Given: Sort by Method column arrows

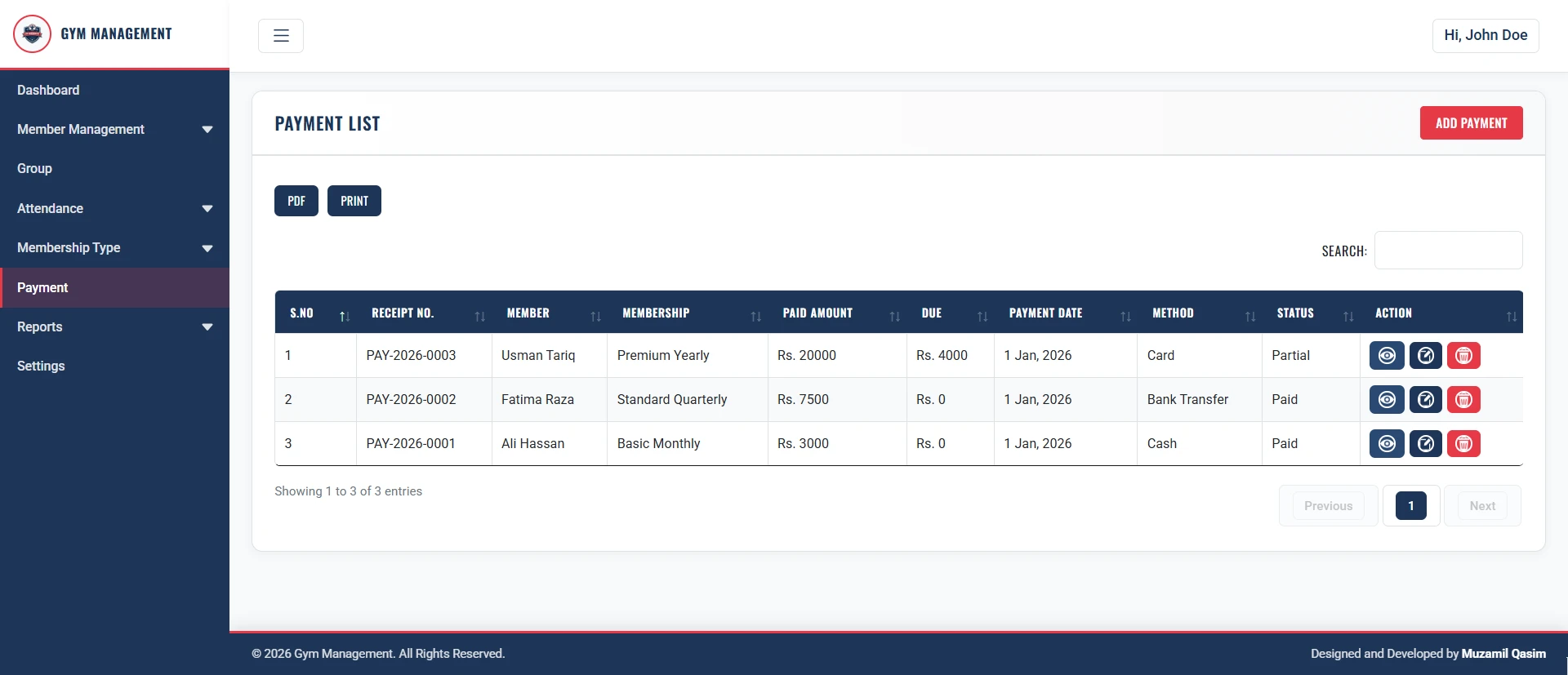Looking at the screenshot, I should tap(1250, 316).
